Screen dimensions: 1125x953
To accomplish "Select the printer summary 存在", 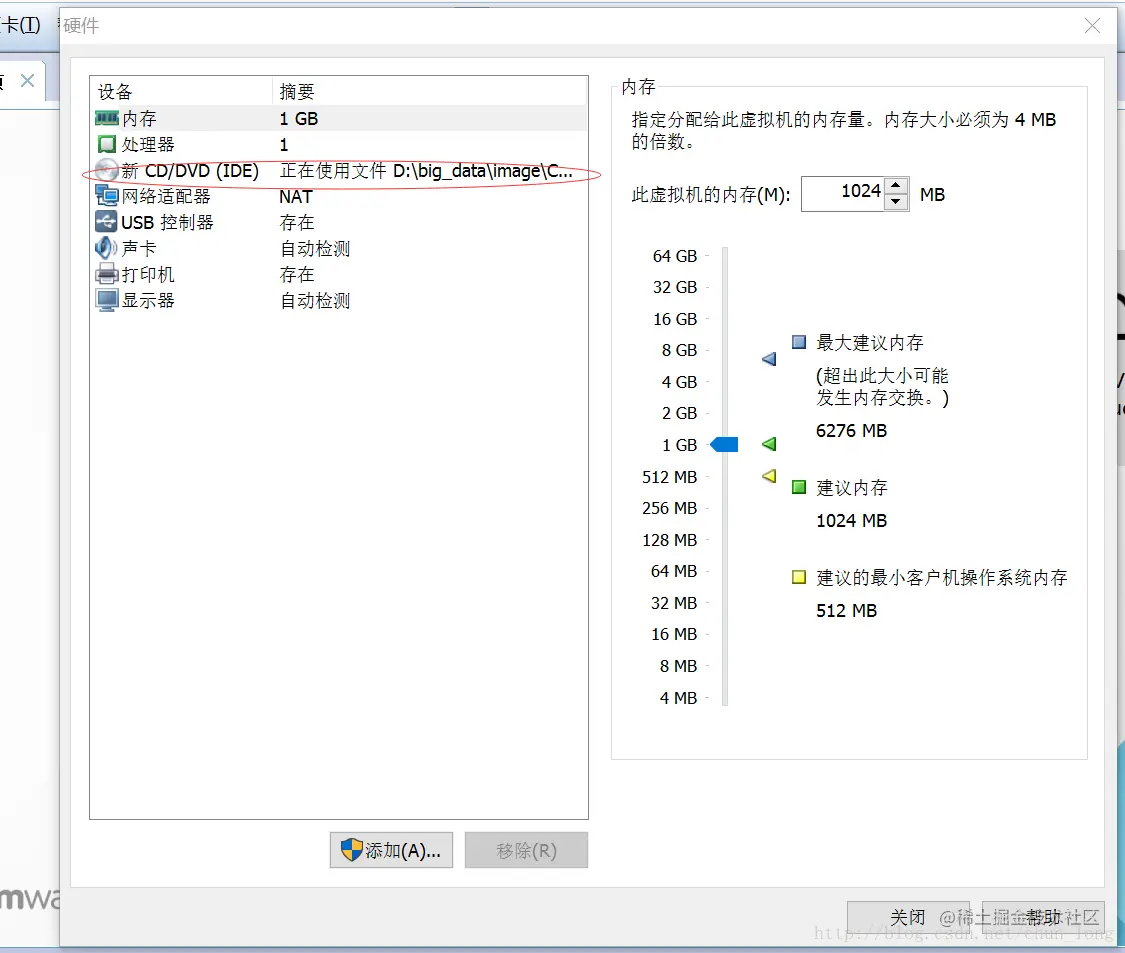I will point(297,274).
